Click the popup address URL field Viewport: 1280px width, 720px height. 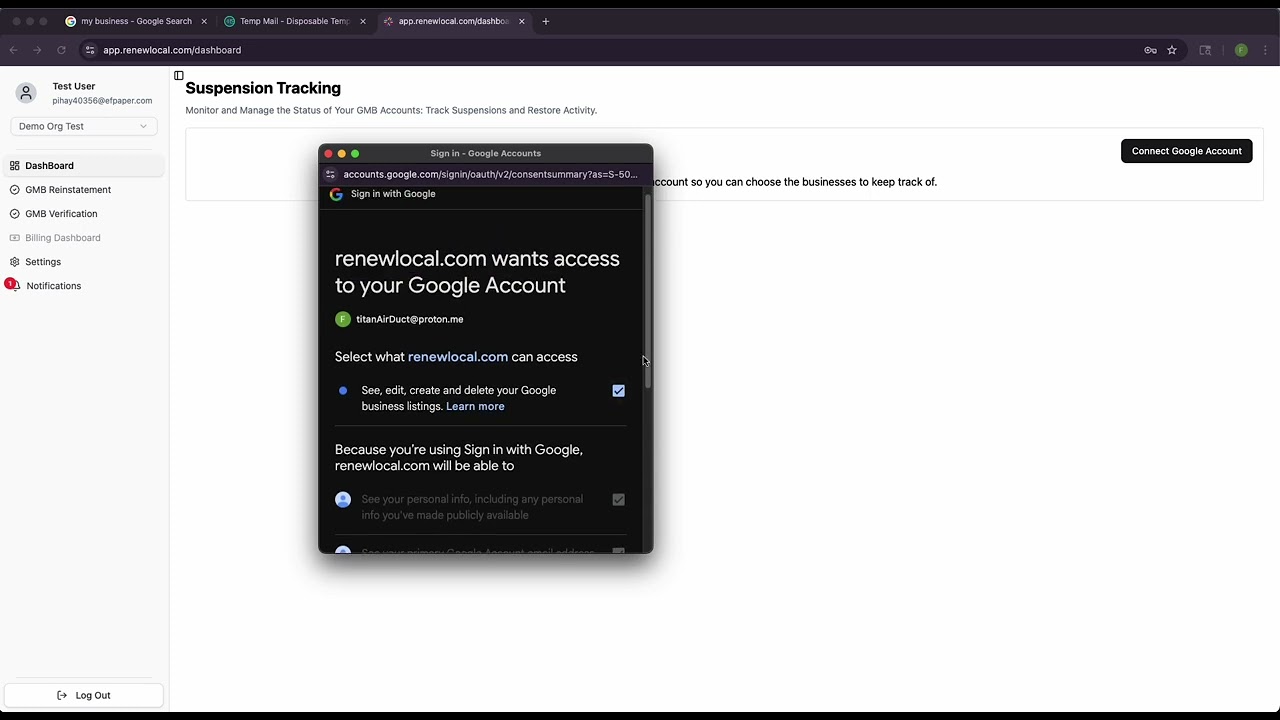coord(490,174)
